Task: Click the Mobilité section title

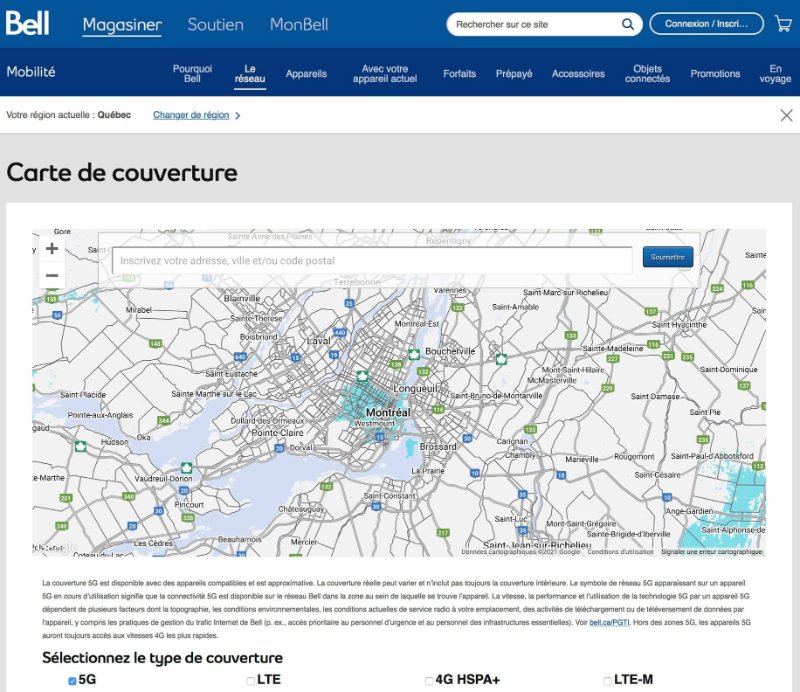Action: click(31, 71)
